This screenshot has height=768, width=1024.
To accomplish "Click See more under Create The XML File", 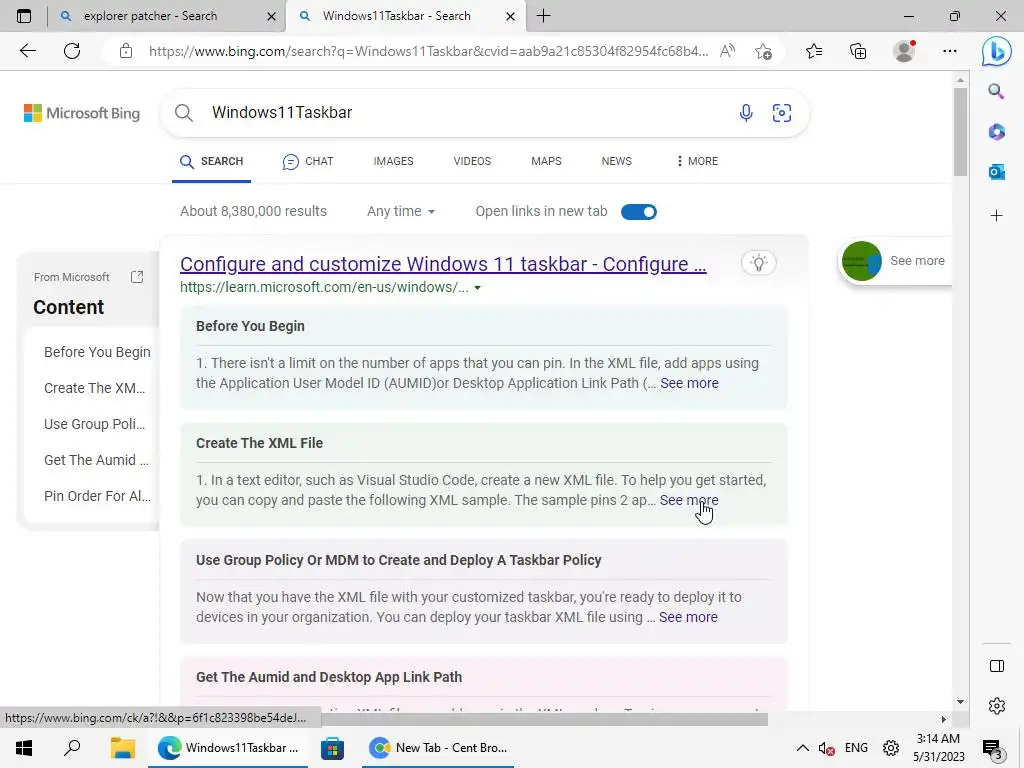I will coord(689,500).
